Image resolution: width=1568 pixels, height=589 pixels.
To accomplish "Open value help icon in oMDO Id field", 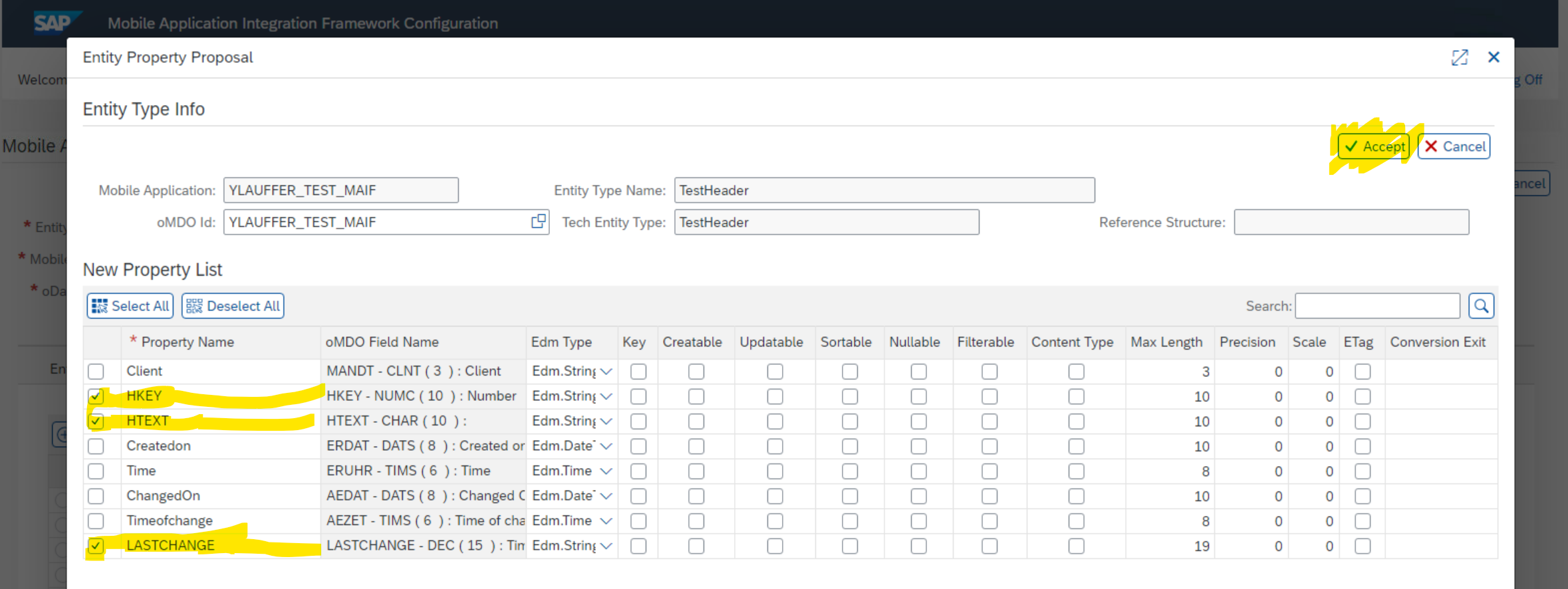I will 539,221.
